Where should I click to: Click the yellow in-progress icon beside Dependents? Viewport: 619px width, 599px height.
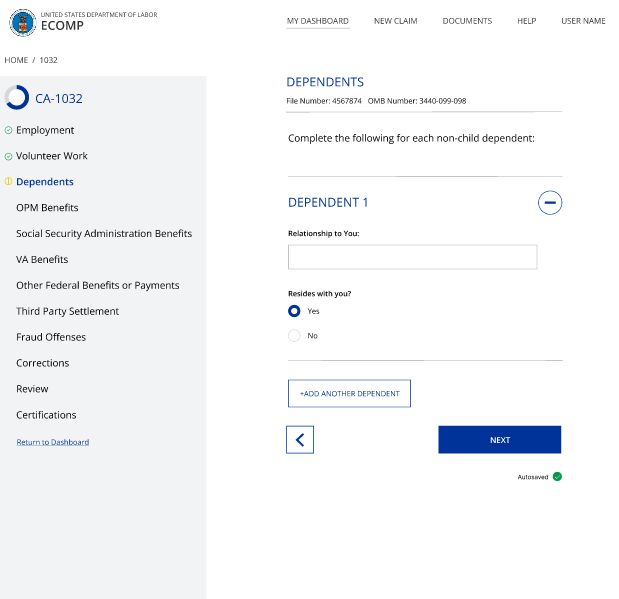coord(8,181)
